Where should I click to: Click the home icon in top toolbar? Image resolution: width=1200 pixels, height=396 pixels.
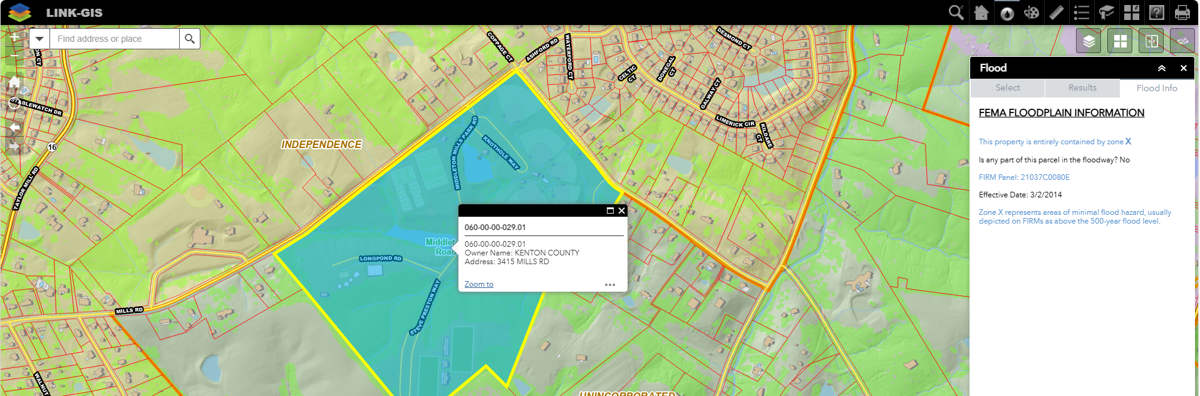[982, 12]
